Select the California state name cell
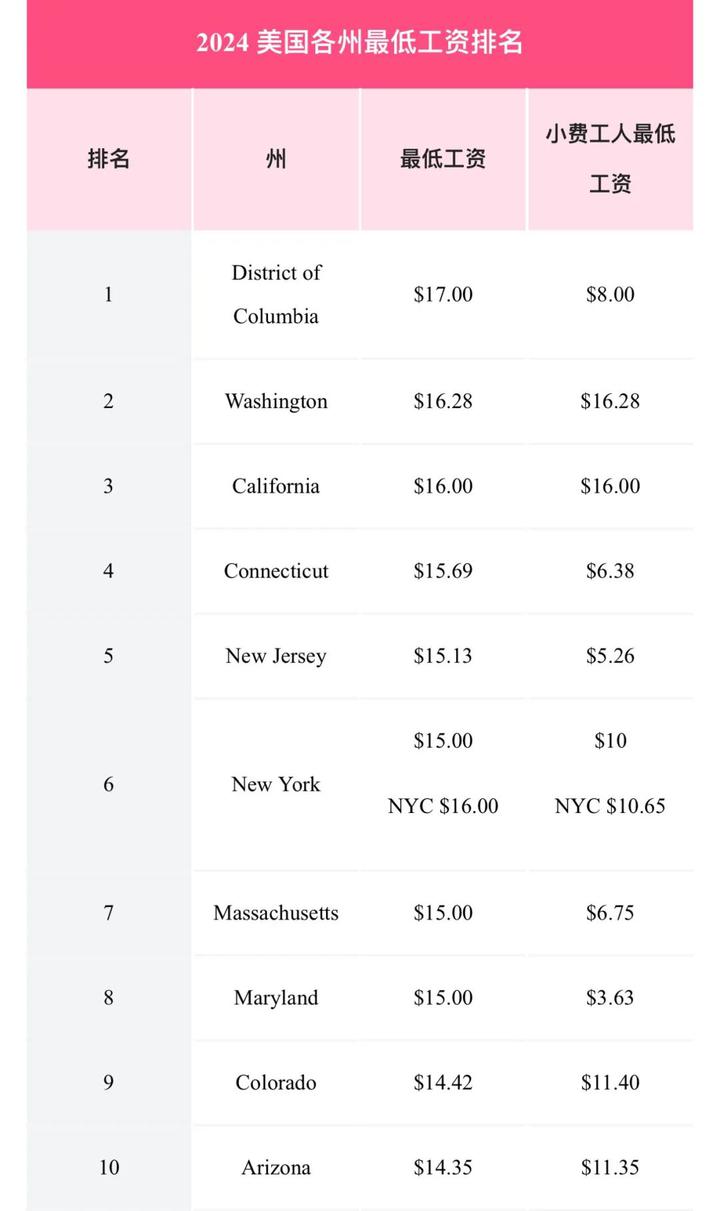 276,486
